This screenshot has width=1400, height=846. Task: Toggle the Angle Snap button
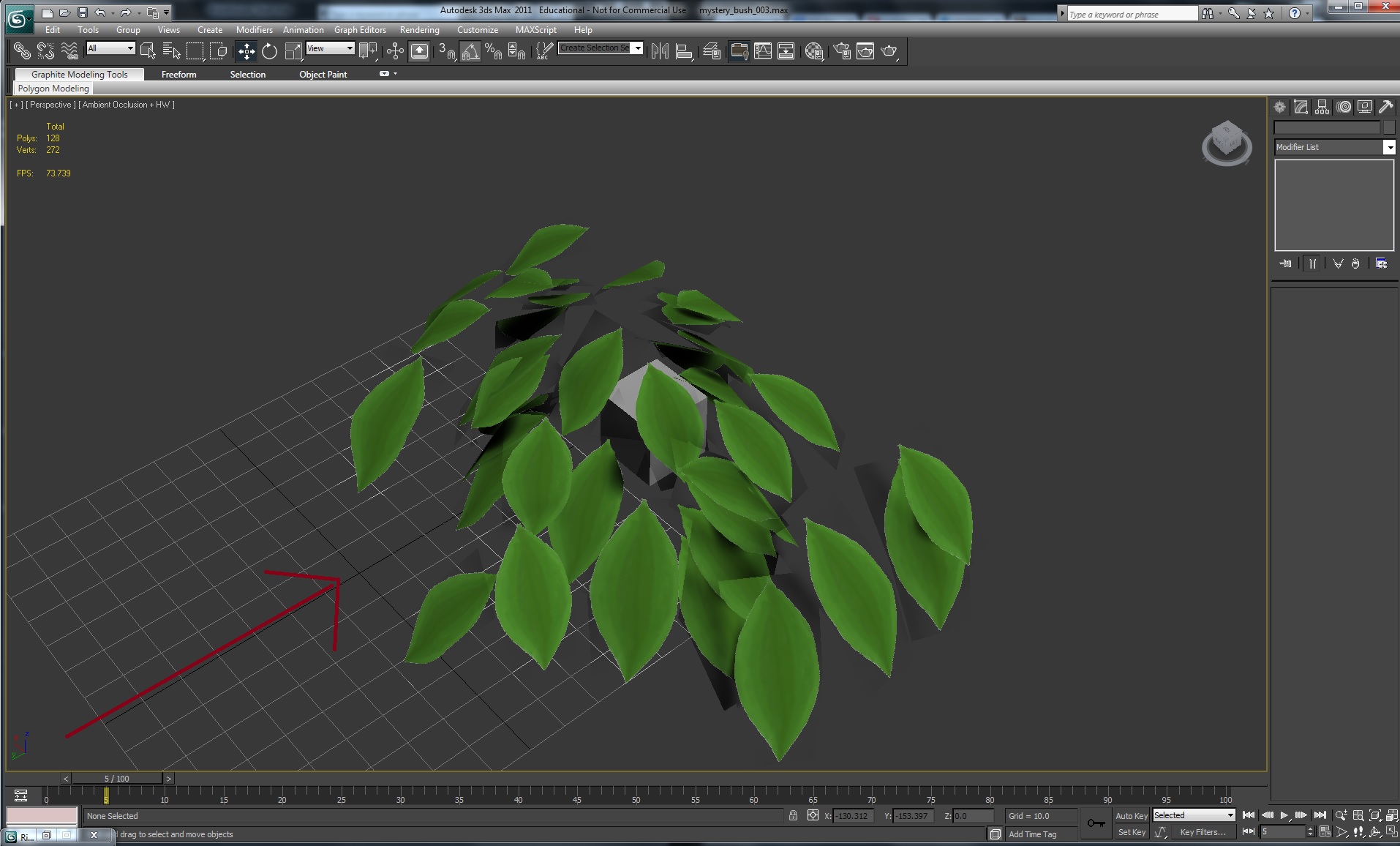pyautogui.click(x=470, y=50)
